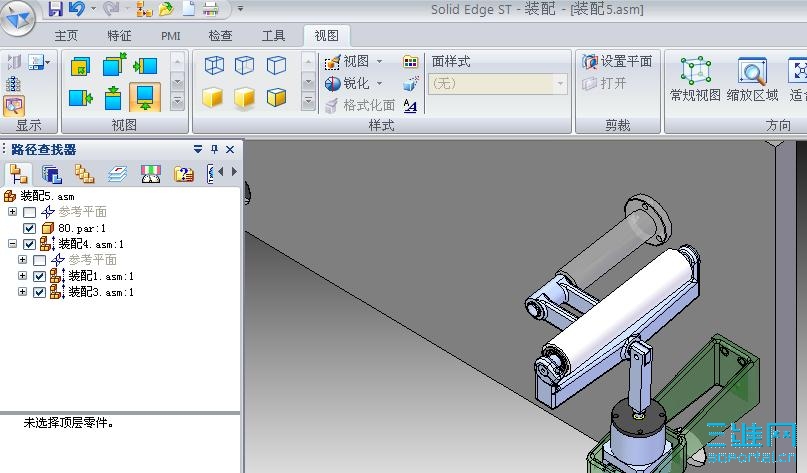Expand the nested 参考平面 node under 装配4
The width and height of the screenshot is (807, 473).
click(22, 259)
